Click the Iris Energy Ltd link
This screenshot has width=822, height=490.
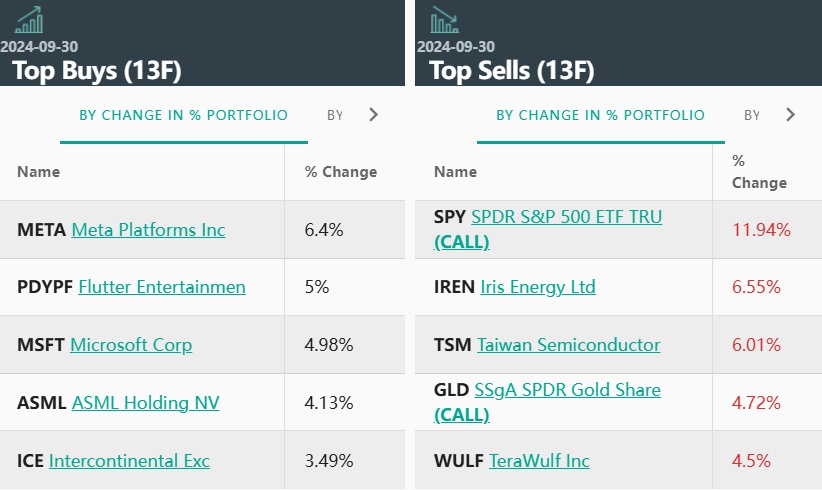click(537, 287)
